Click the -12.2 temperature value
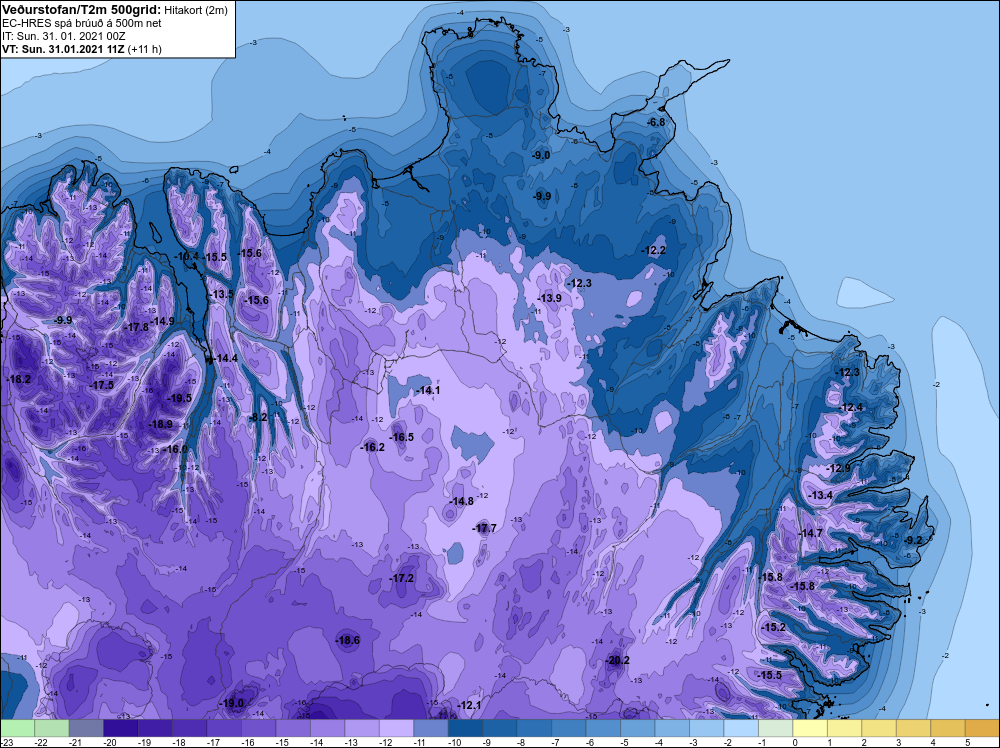Screen dimensions: 1000x748 point(654,251)
